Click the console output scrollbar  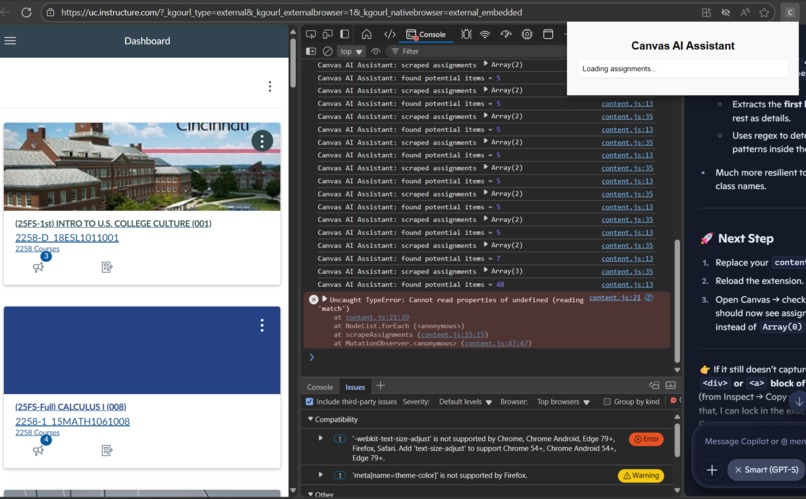point(677,301)
